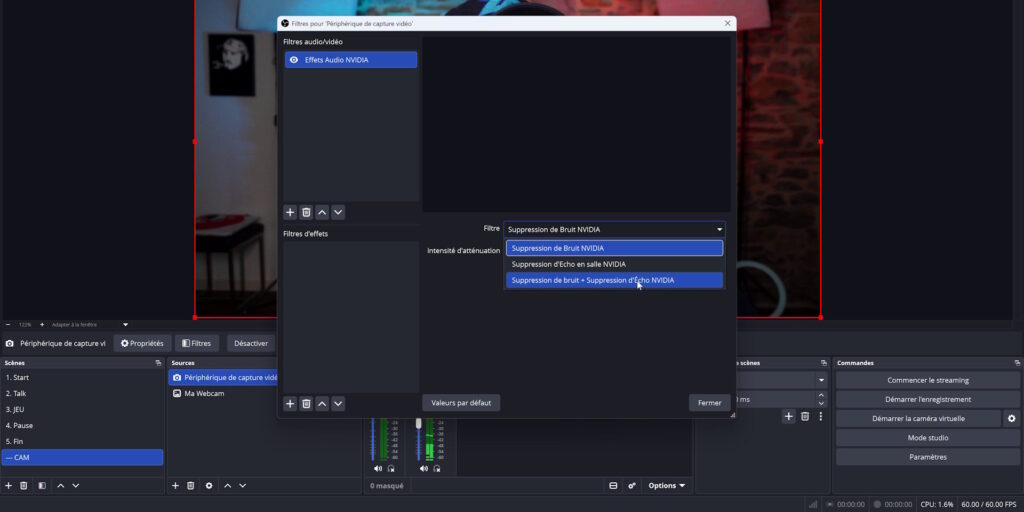Open scene filters icon in Scènes toolbar
Viewport: 1024px width, 512px height.
tap(42, 486)
